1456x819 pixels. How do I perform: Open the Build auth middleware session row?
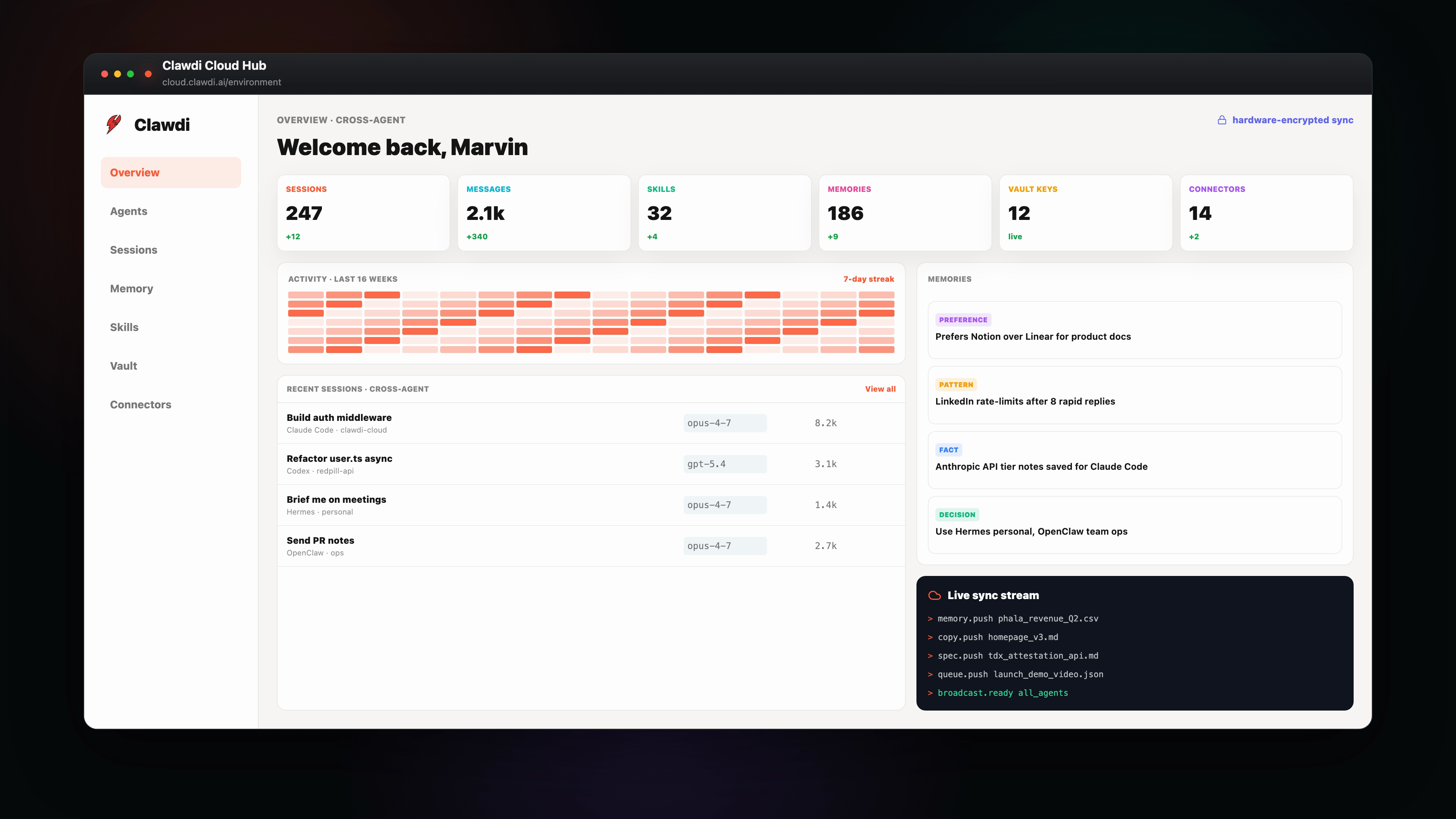coord(591,424)
